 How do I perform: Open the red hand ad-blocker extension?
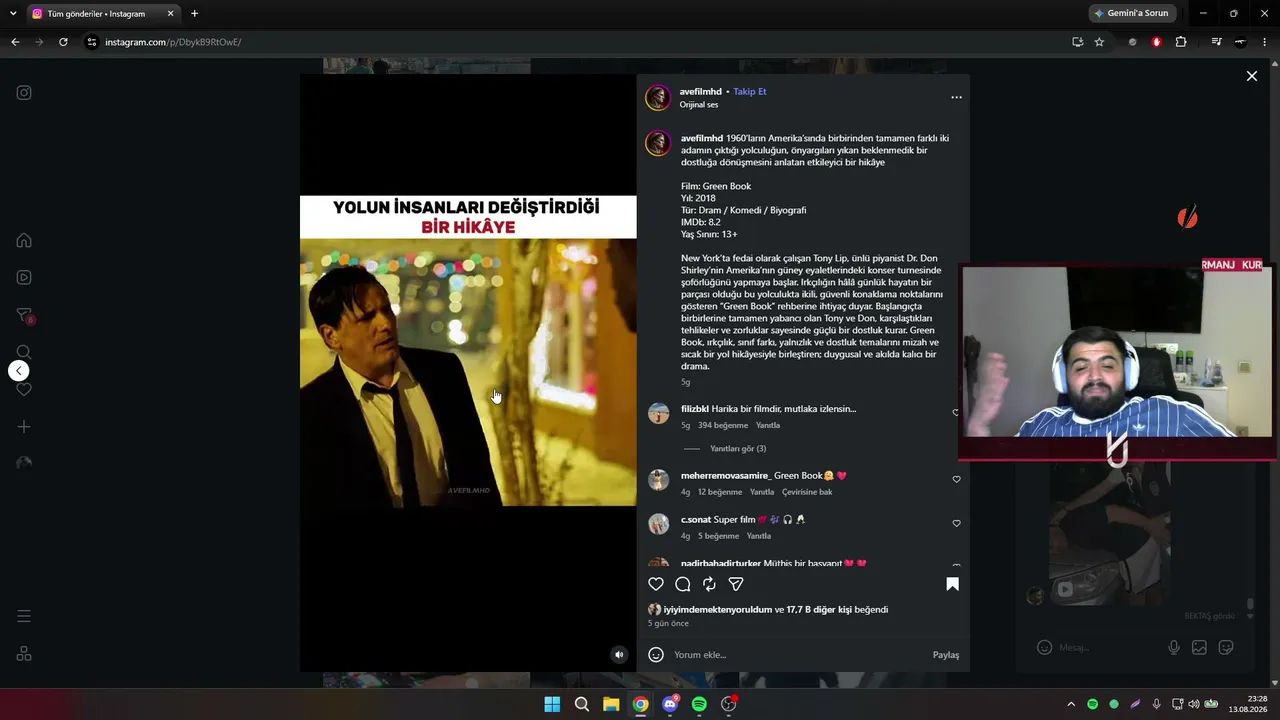[1157, 42]
